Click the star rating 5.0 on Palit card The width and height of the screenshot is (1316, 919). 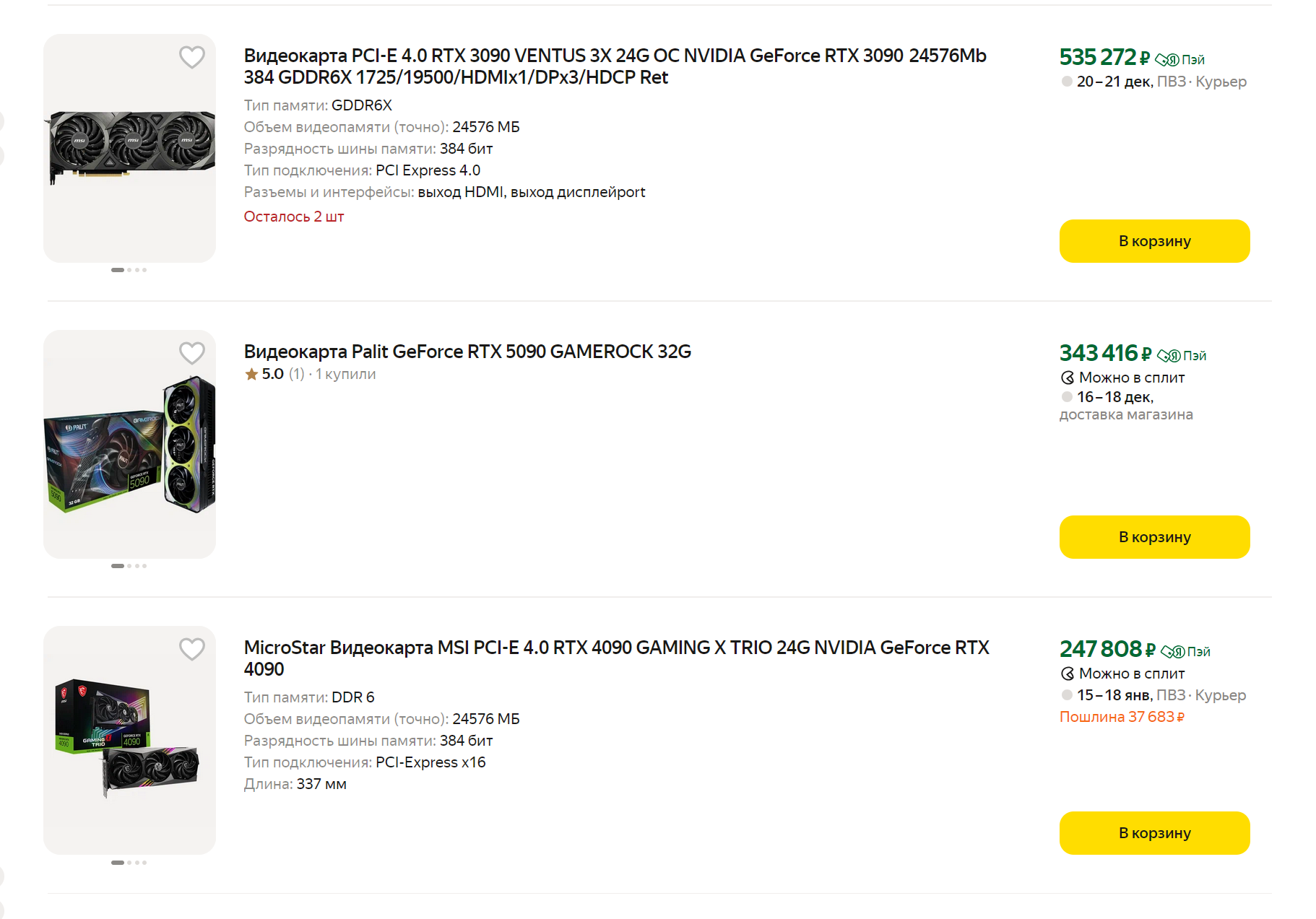[264, 374]
